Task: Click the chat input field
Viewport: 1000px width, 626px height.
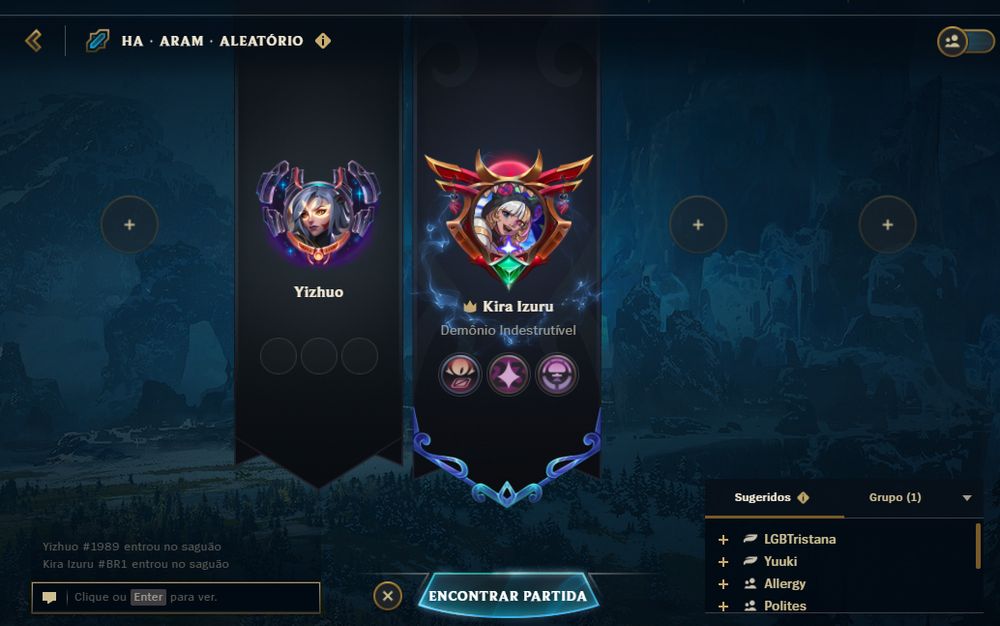Action: [x=176, y=597]
